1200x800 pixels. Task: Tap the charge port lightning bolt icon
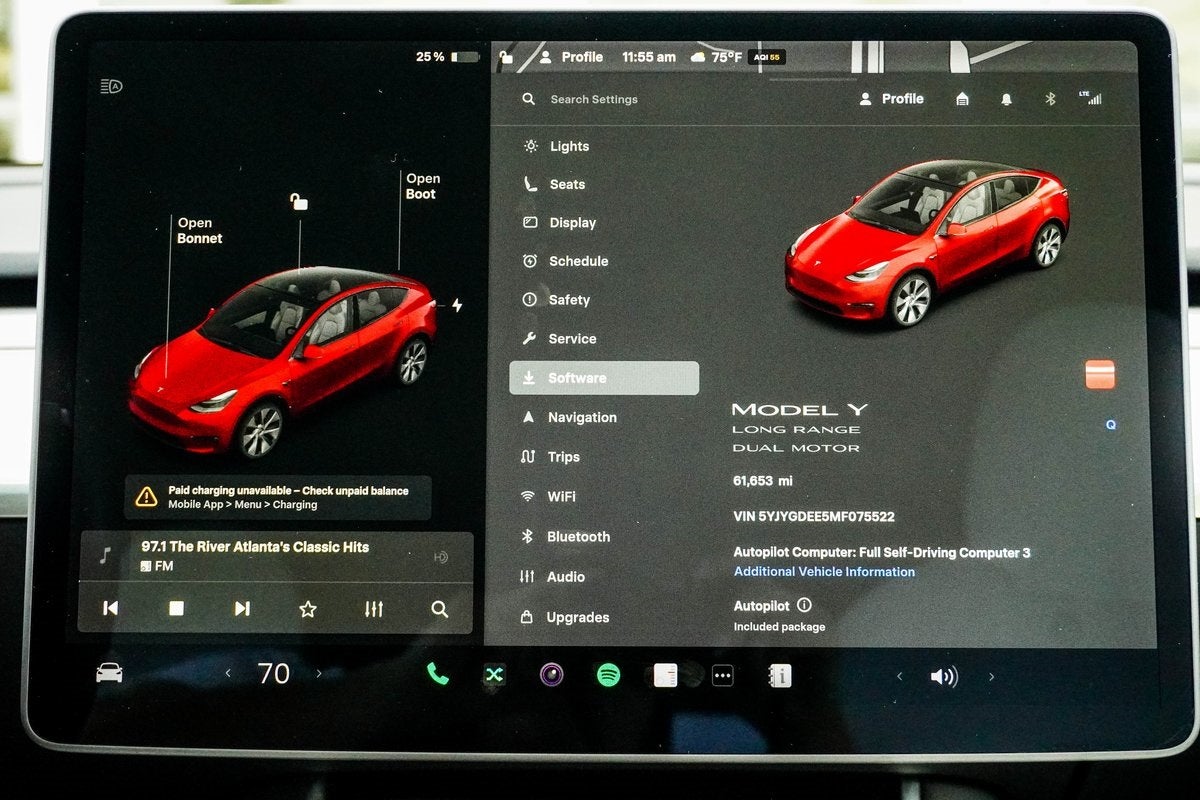(x=458, y=303)
